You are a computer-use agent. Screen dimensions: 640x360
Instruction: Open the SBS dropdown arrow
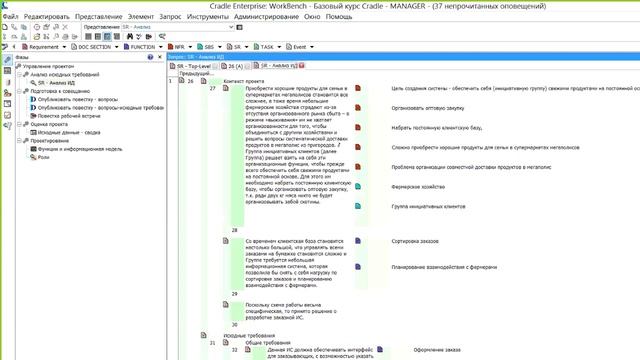(x=220, y=47)
